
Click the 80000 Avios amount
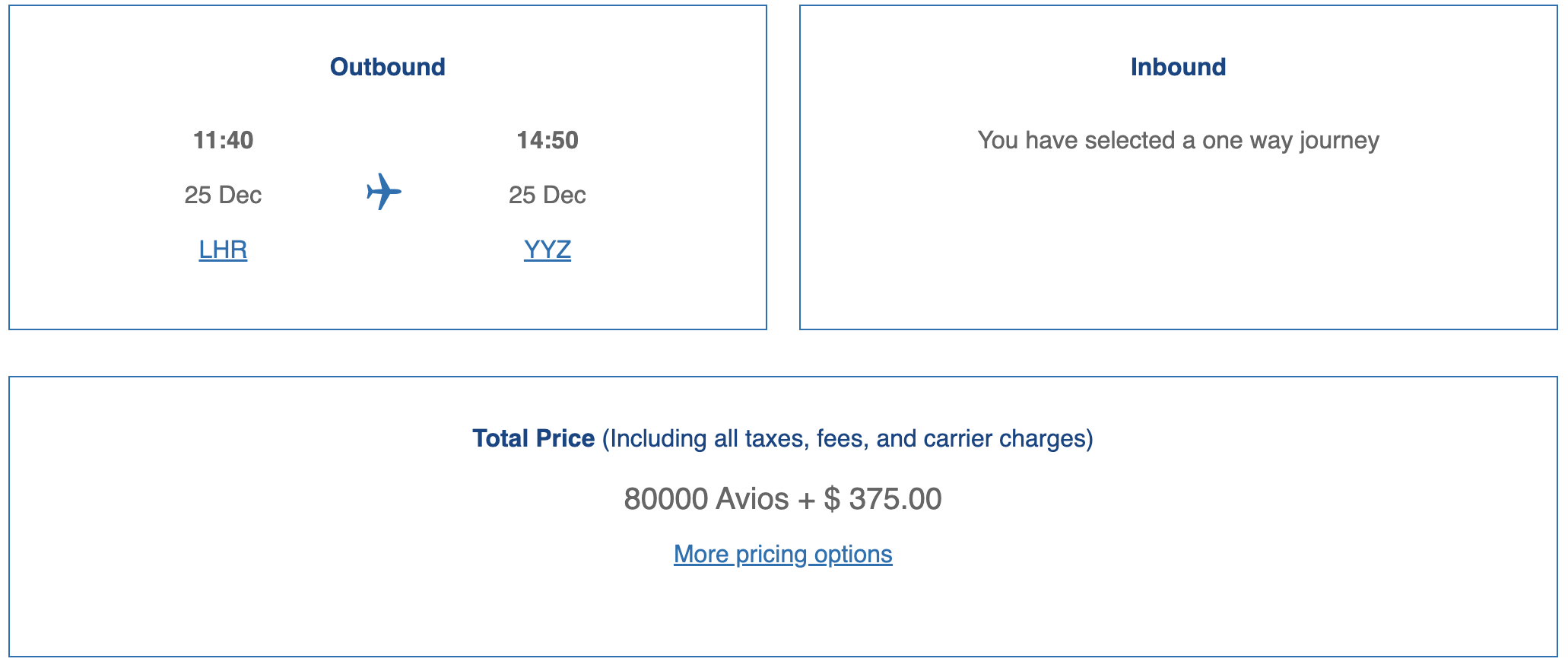click(706, 499)
